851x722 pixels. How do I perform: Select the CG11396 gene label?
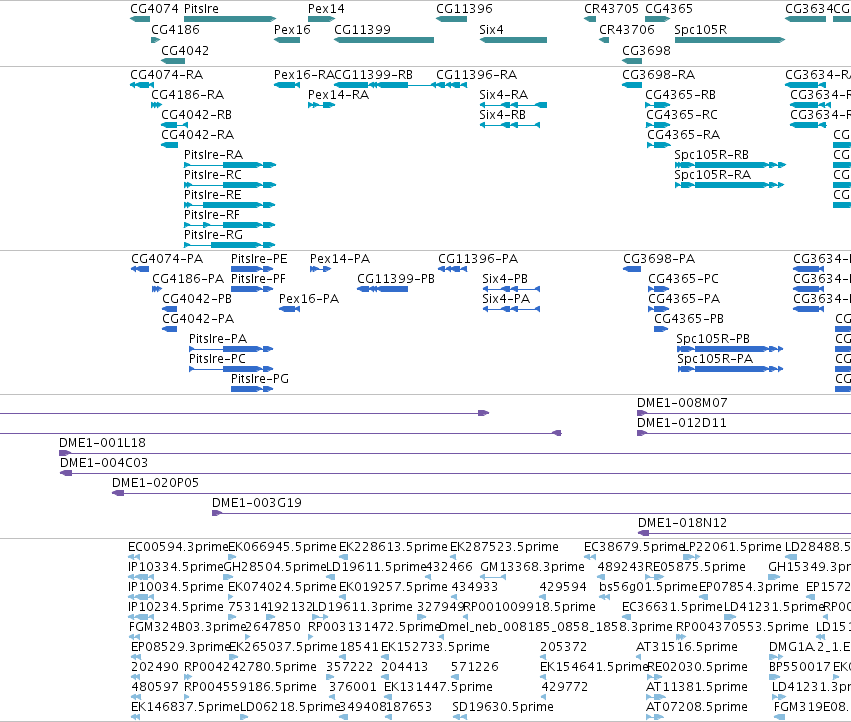click(x=464, y=9)
